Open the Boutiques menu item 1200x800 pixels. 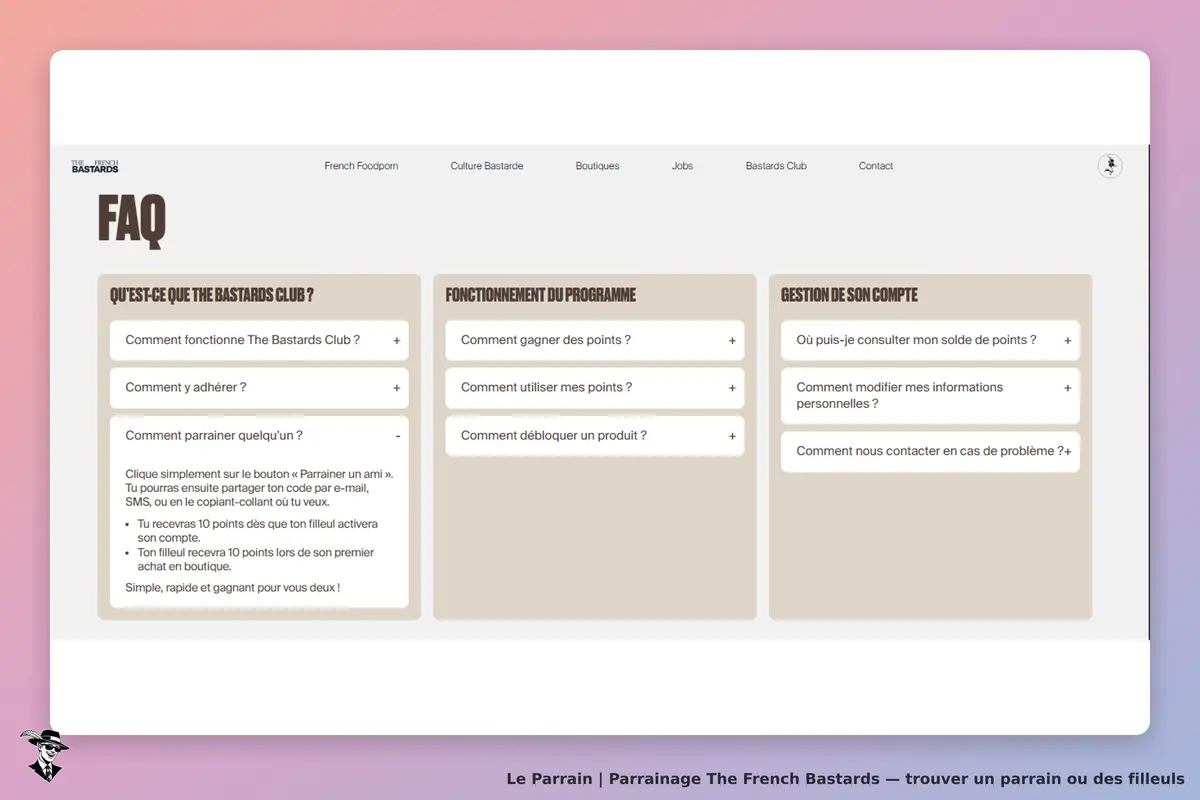(x=597, y=166)
